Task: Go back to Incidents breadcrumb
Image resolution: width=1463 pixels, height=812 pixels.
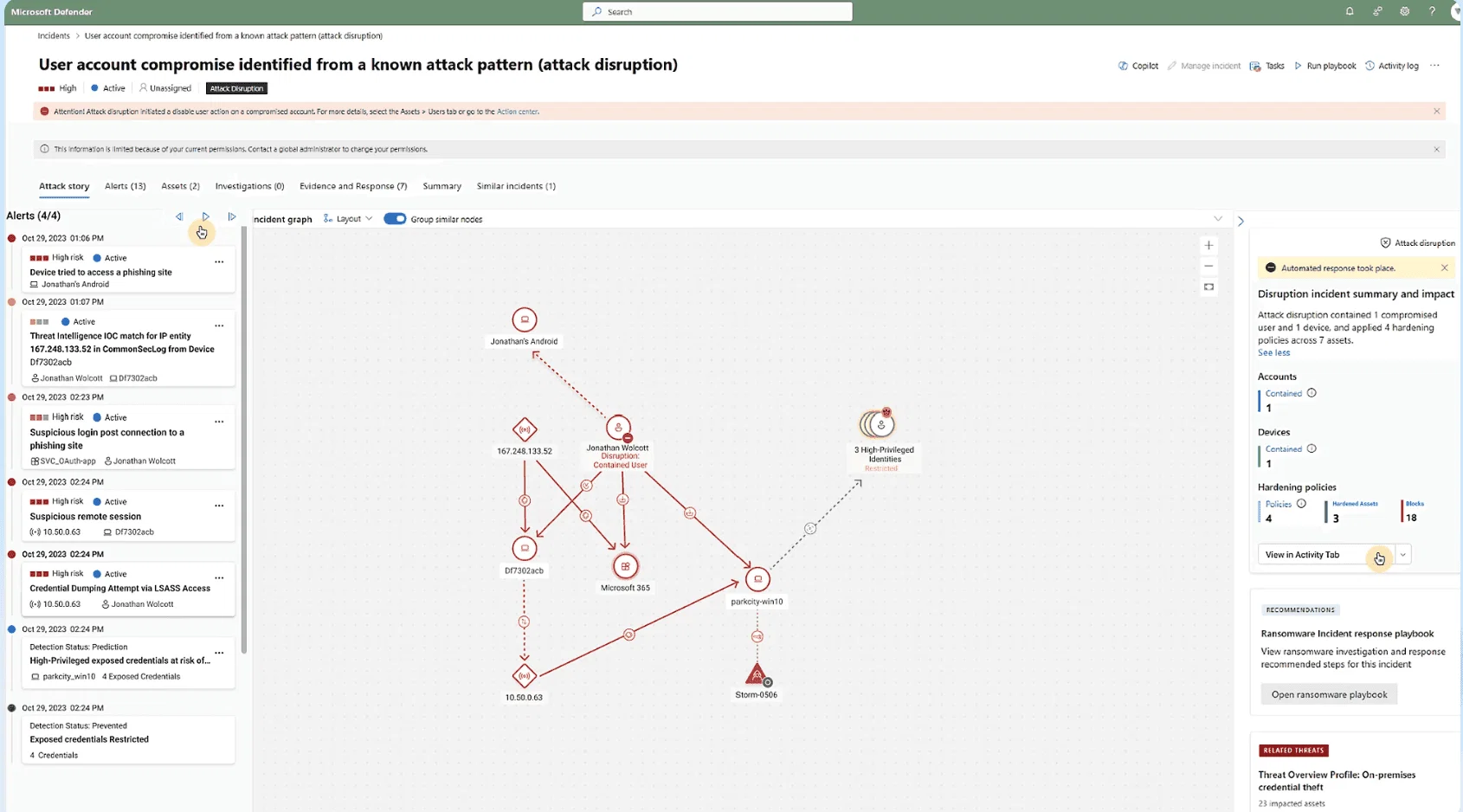Action: click(x=54, y=35)
